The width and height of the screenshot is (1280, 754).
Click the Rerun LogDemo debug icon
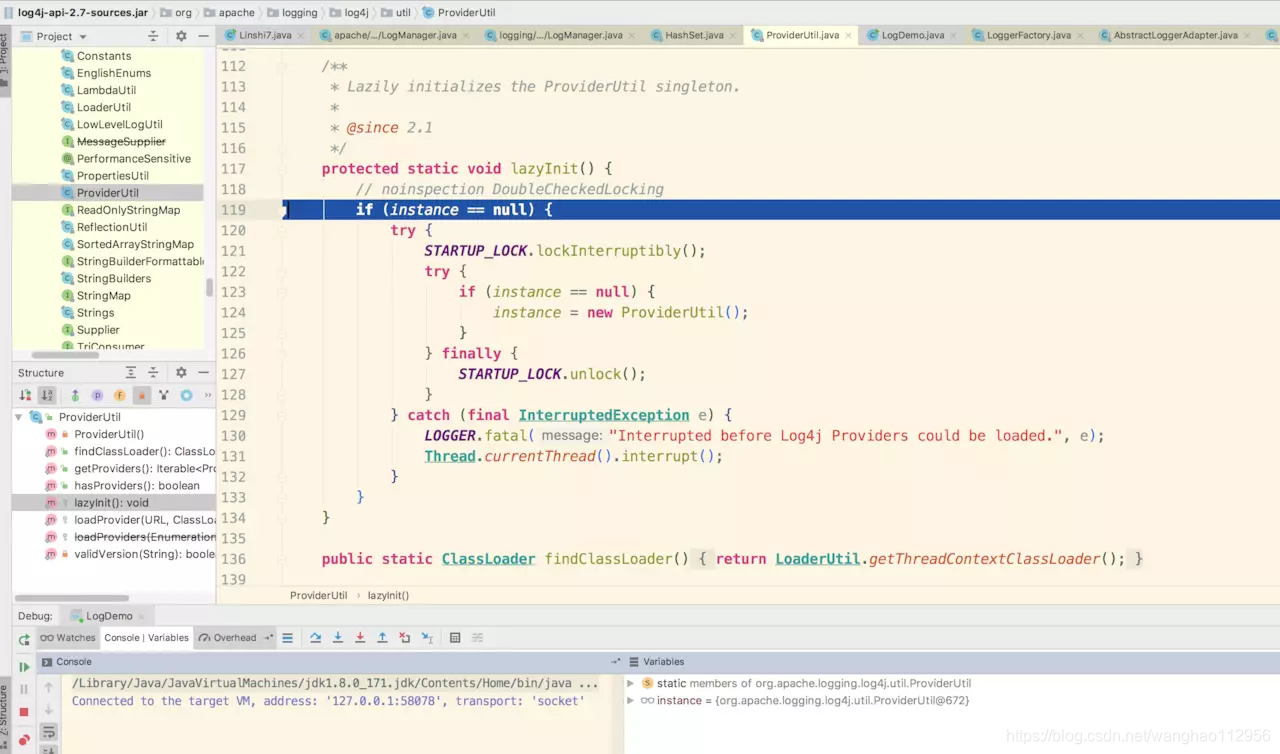(x=24, y=640)
